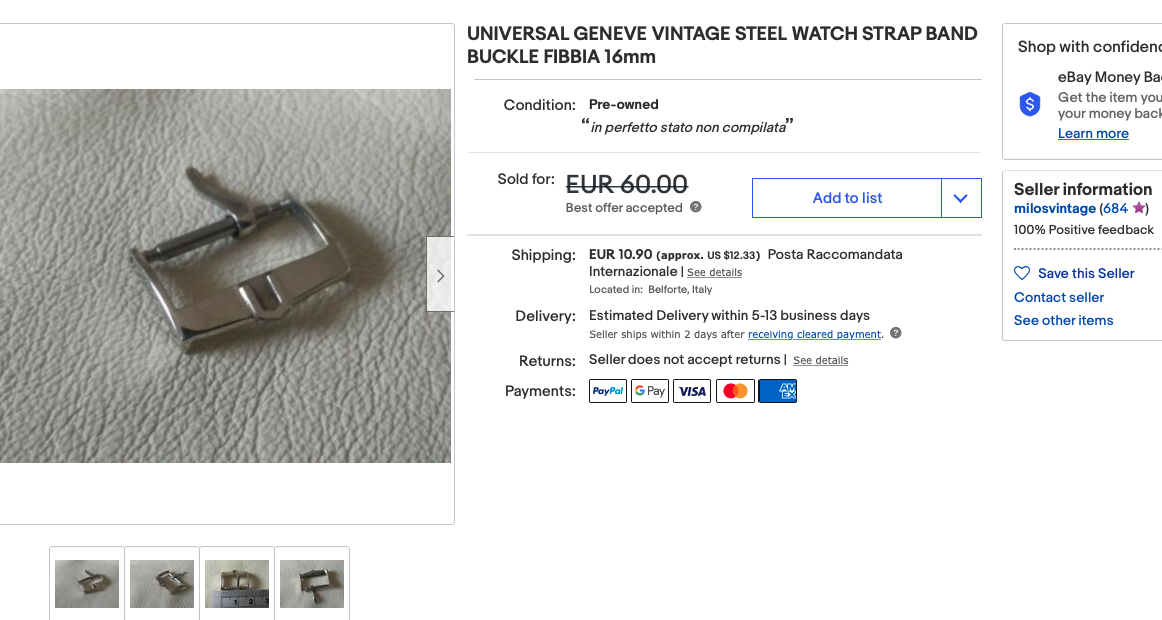Select the second buckle thumbnail
This screenshot has width=1162, height=620.
click(162, 584)
